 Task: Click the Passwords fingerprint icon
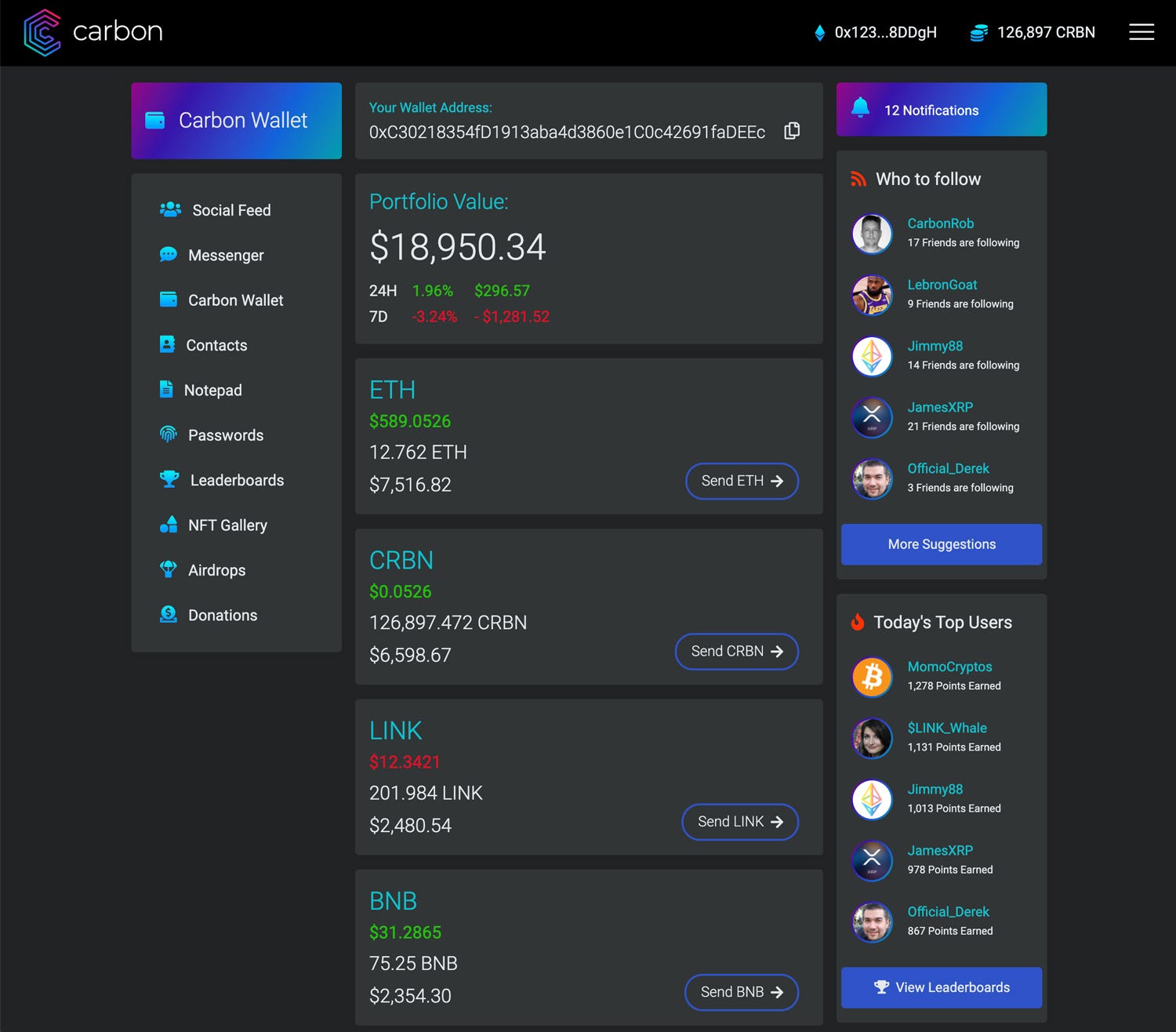click(x=168, y=434)
